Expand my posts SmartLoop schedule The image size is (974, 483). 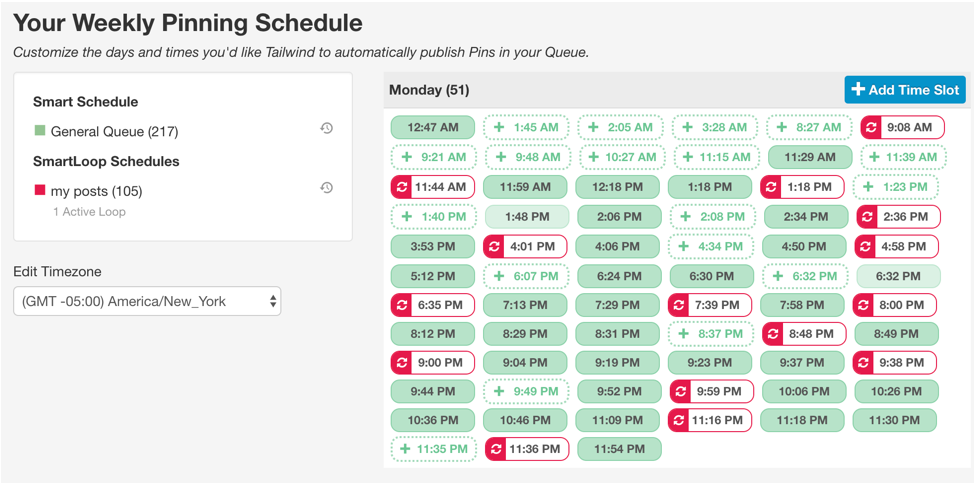click(x=96, y=191)
